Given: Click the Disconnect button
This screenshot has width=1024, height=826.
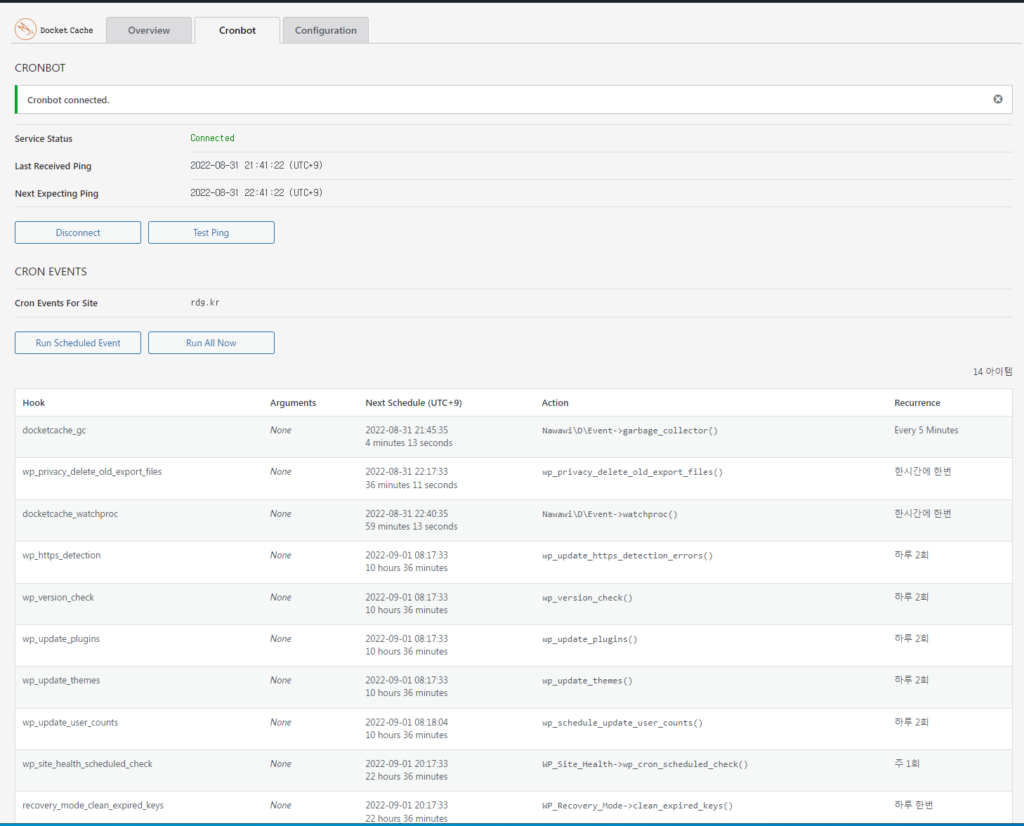Looking at the screenshot, I should pyautogui.click(x=78, y=232).
